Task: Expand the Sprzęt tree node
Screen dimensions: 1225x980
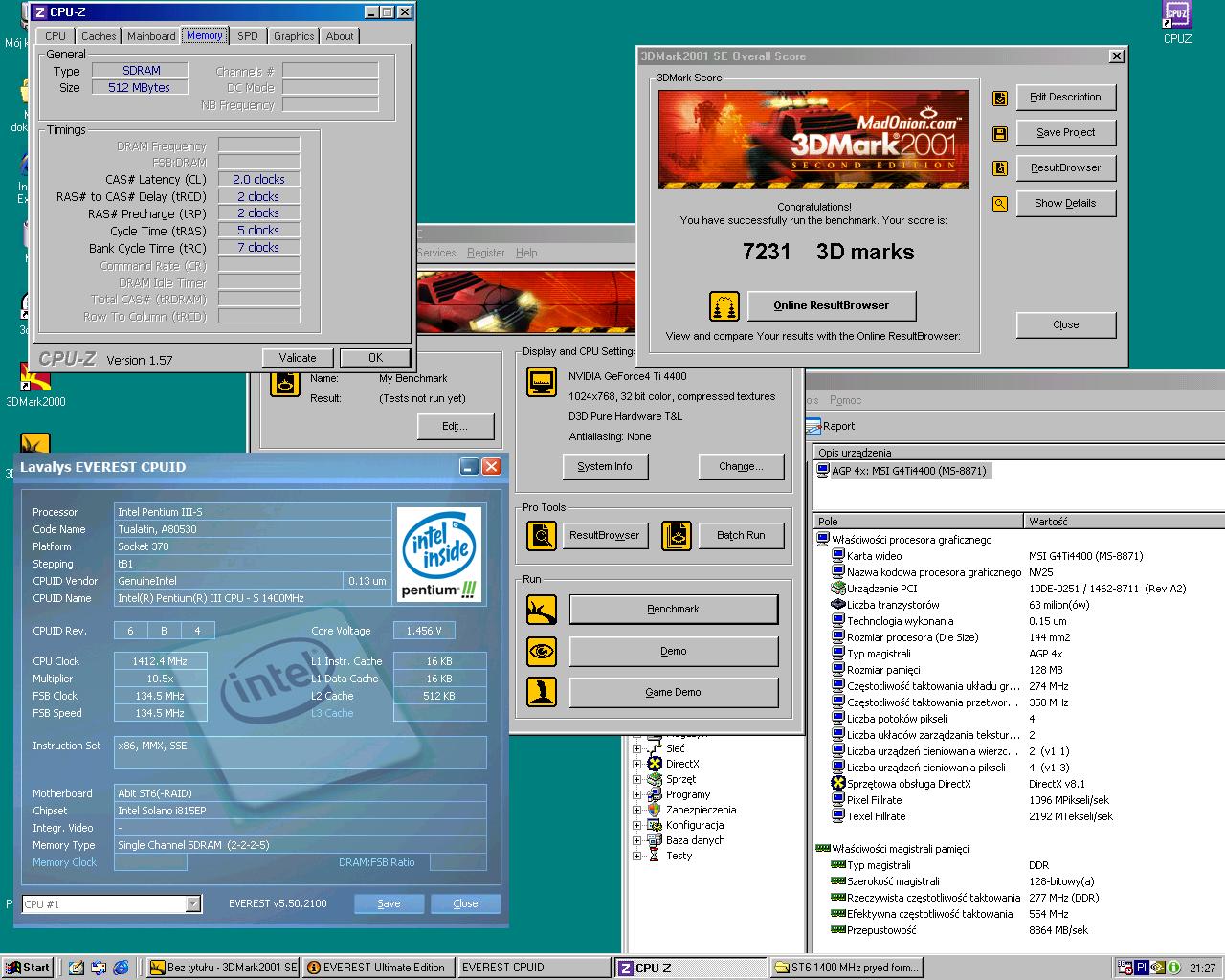Action: pyautogui.click(x=636, y=779)
